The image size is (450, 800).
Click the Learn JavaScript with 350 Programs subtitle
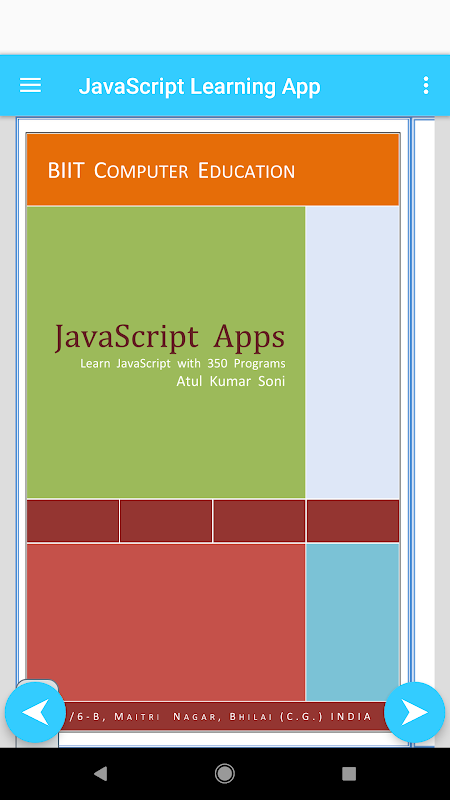(183, 364)
